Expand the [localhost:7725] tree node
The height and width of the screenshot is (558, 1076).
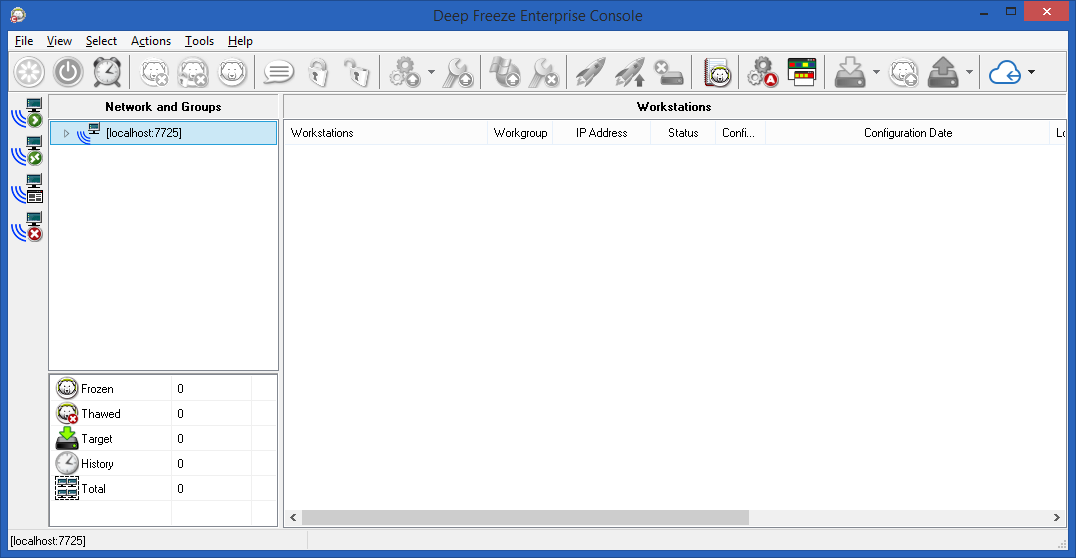(x=66, y=133)
